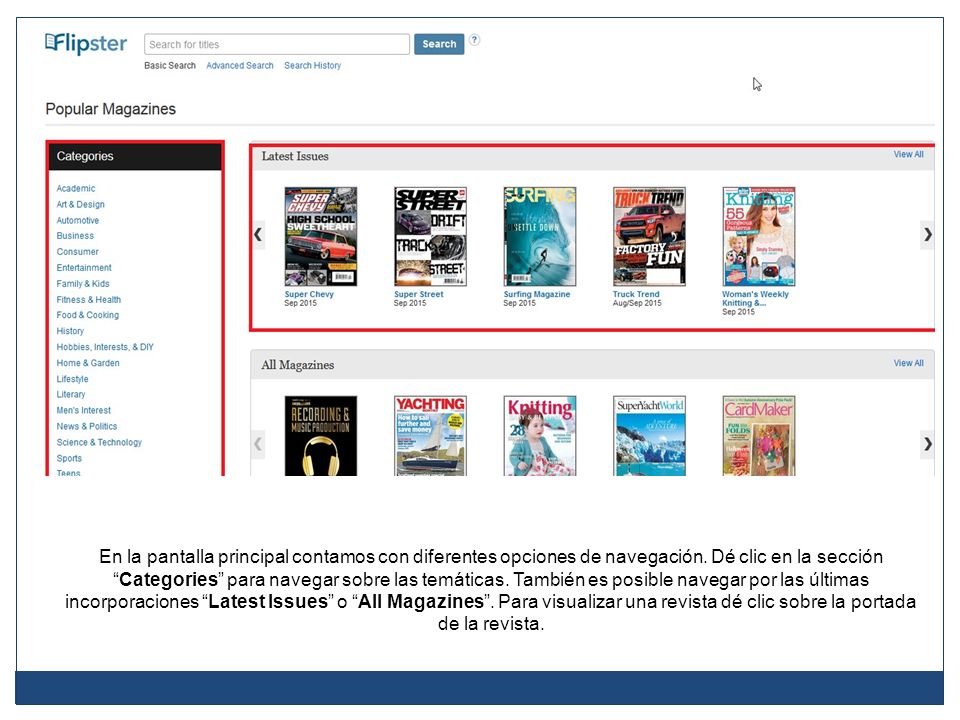Click the blue Search button
Screen dimensions: 960x720
coord(439,44)
